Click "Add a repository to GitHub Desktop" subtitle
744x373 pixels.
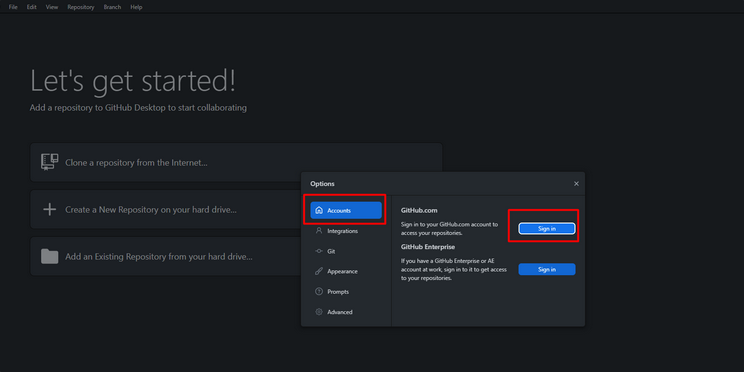tap(138, 108)
